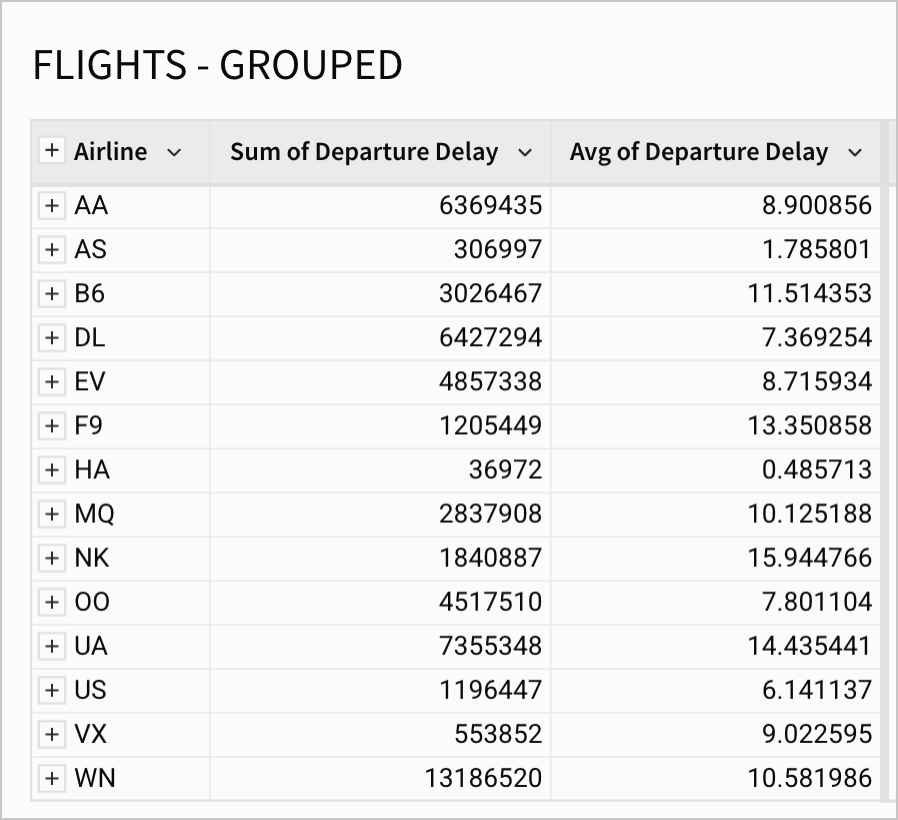Expand all groups via header plus icon
This screenshot has width=898, height=820.
[51, 151]
